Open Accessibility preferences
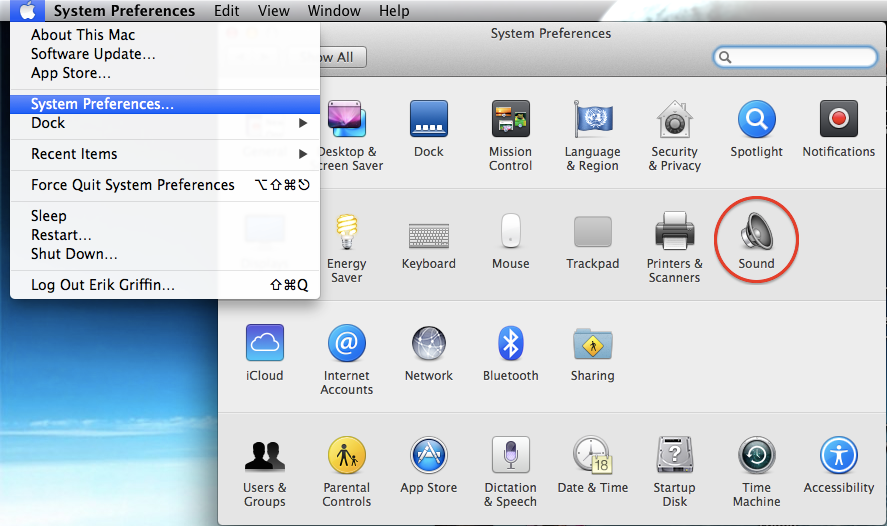 (838, 465)
